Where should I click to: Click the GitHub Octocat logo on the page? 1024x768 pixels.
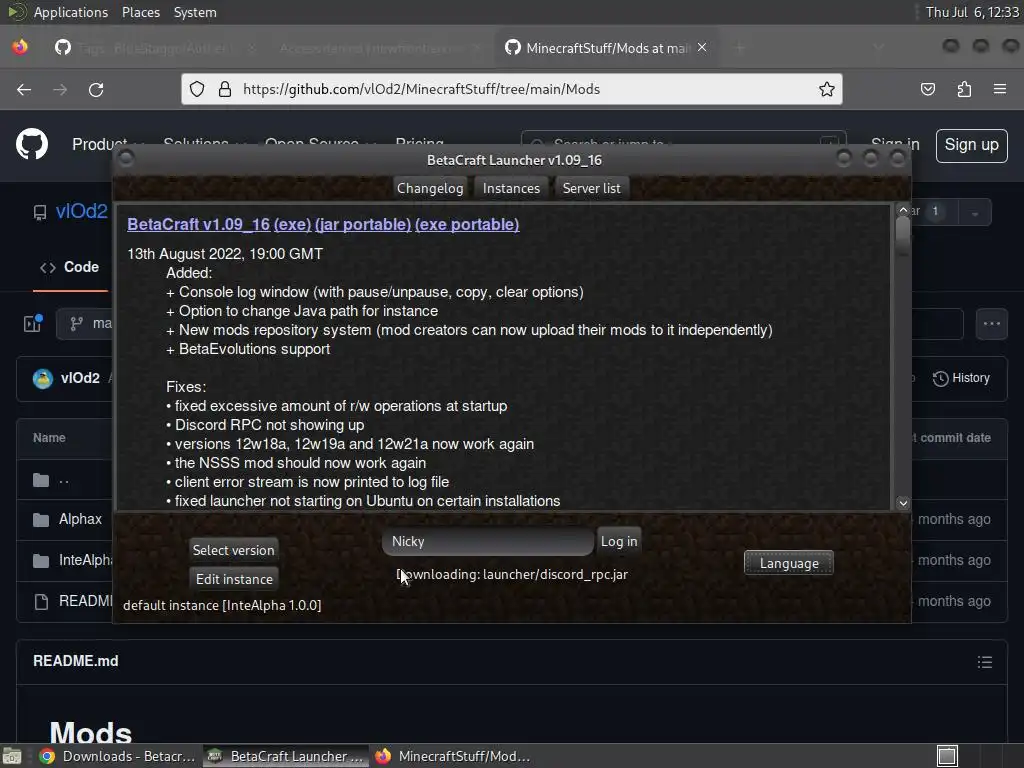(32, 144)
